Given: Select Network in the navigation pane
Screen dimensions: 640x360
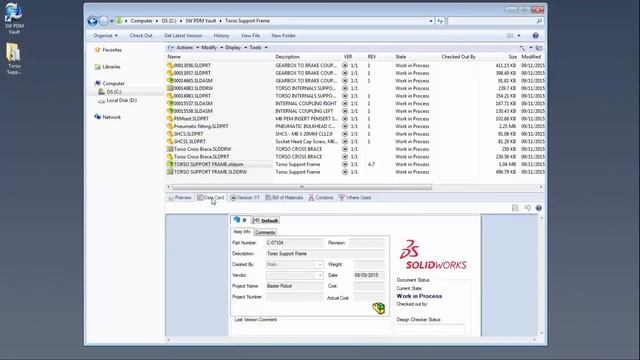Looking at the screenshot, I should pyautogui.click(x=111, y=117).
